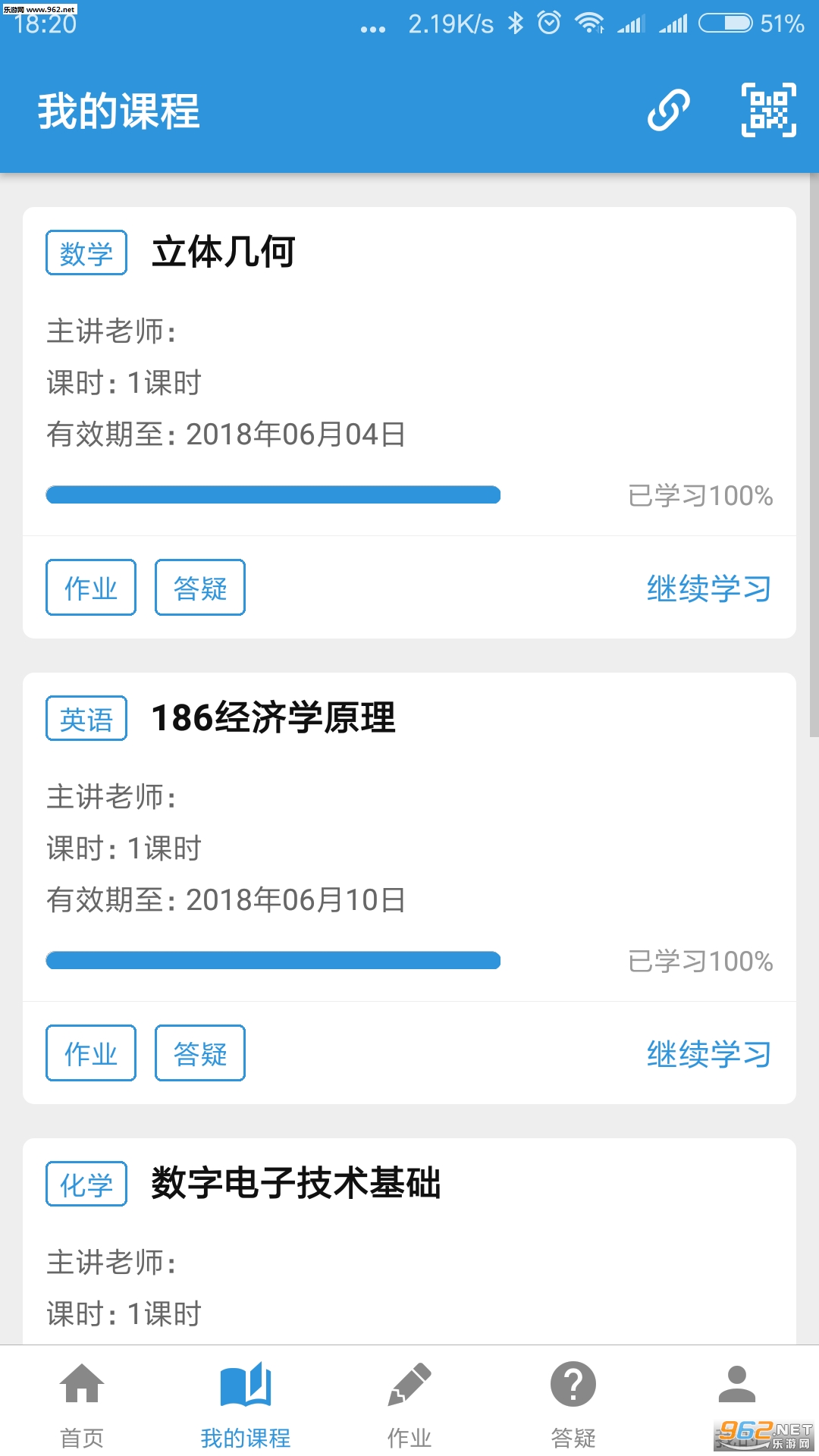This screenshot has width=819, height=1456.
Task: Click the 186经济学原理 progress bar
Action: tap(273, 961)
